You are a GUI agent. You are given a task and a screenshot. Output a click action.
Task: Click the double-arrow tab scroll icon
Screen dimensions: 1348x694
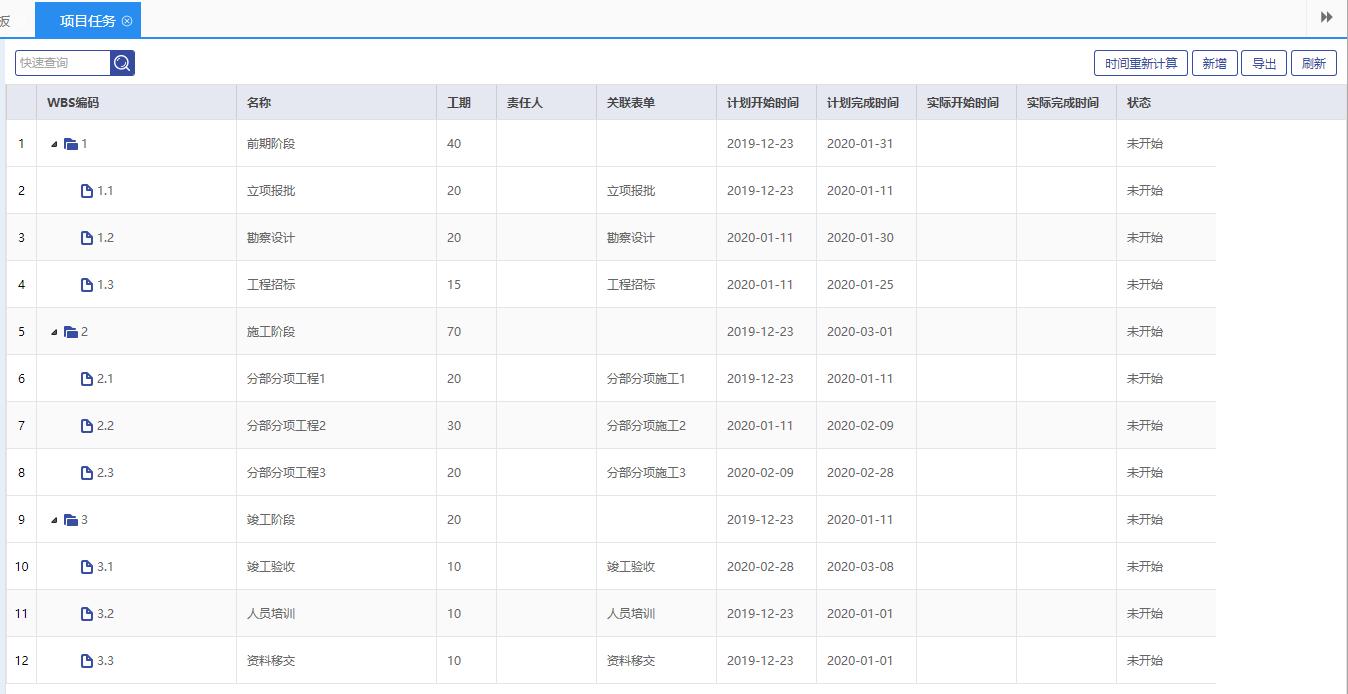(1327, 17)
